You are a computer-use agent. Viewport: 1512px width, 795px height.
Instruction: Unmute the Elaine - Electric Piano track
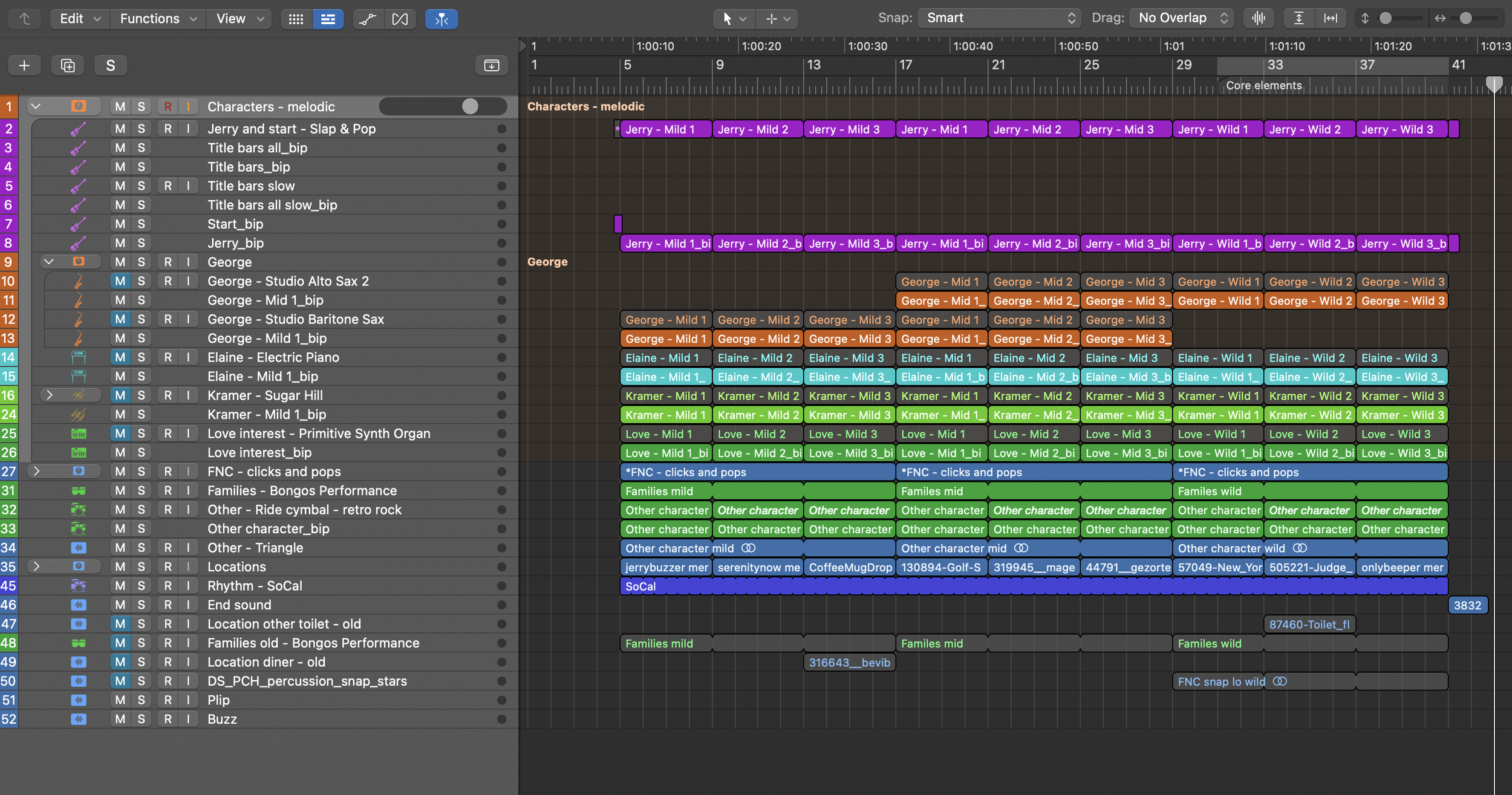pos(120,357)
